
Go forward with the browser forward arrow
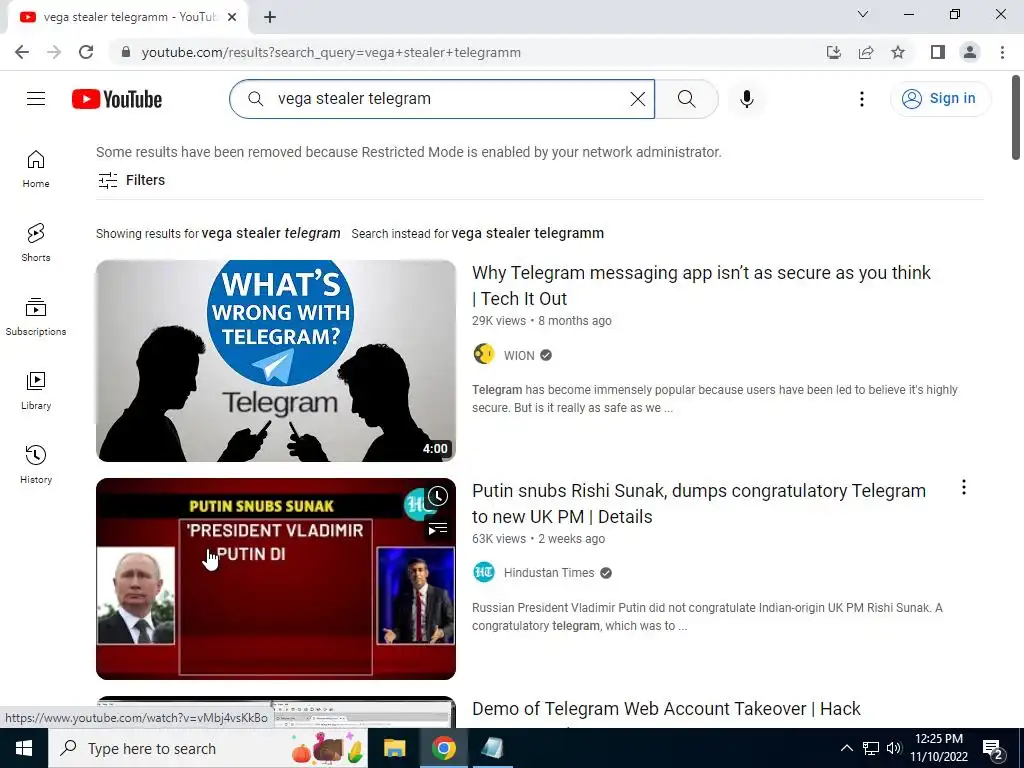(54, 52)
